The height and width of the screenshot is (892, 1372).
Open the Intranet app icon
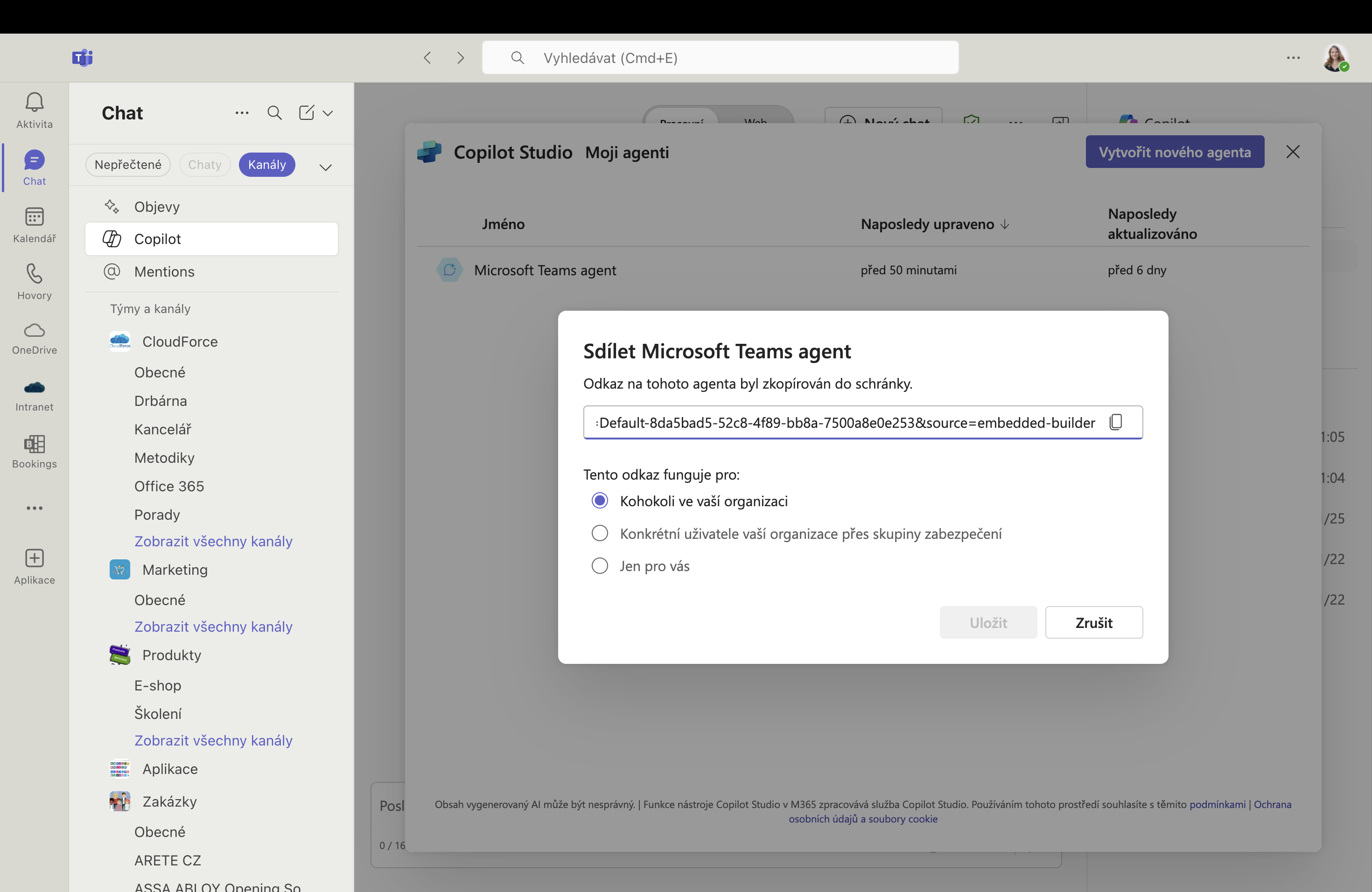34,395
